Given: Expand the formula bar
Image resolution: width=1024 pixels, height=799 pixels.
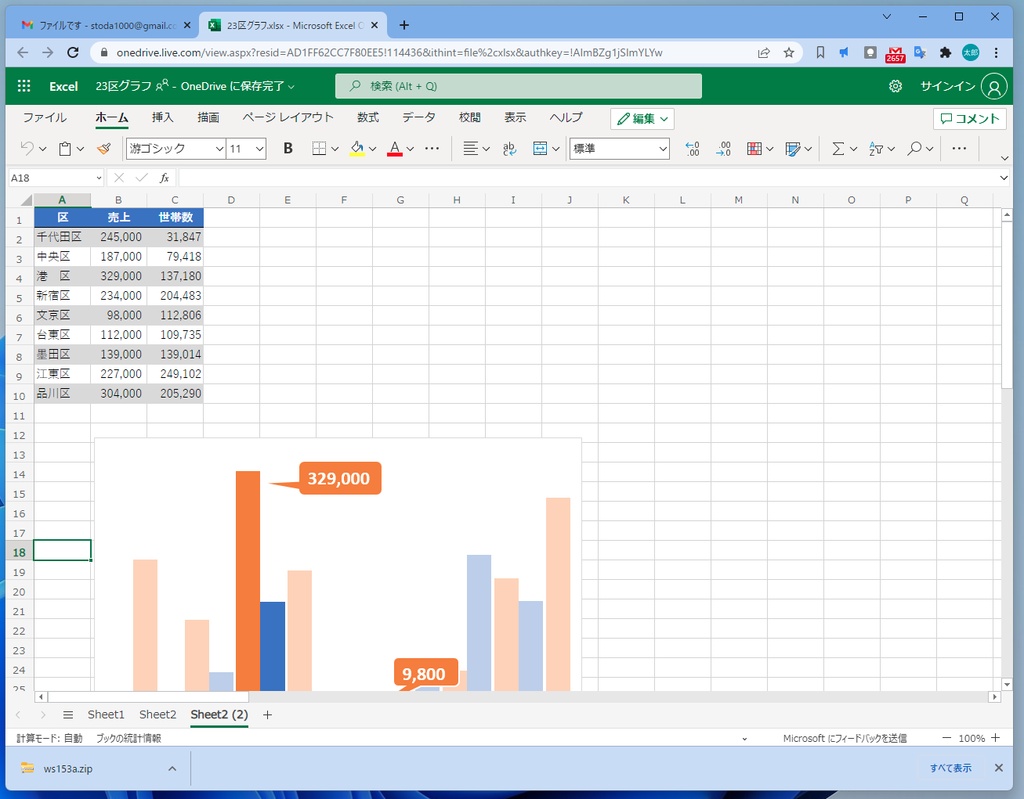Looking at the screenshot, I should coord(1004,178).
